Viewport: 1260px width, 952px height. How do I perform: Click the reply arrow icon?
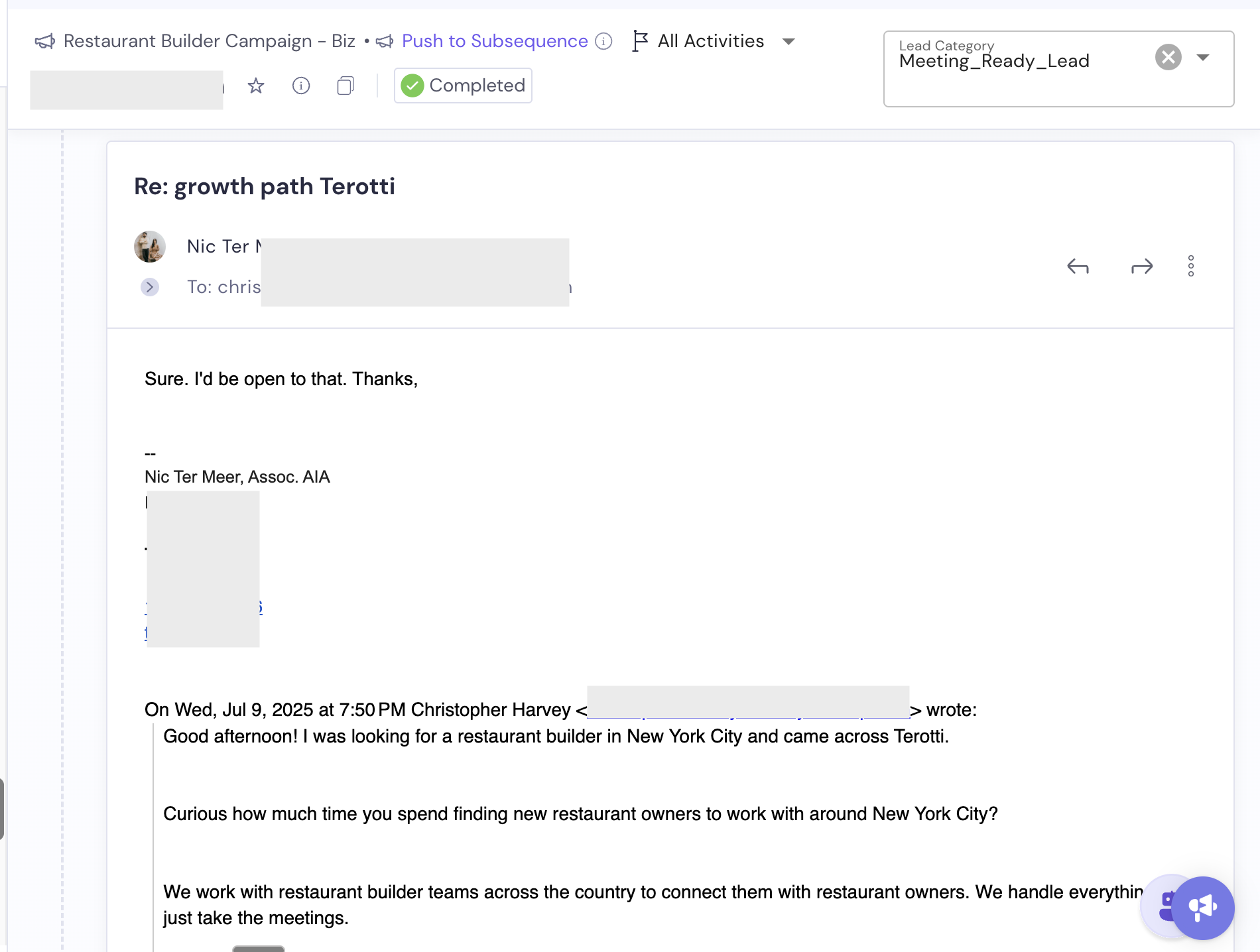pyautogui.click(x=1078, y=267)
